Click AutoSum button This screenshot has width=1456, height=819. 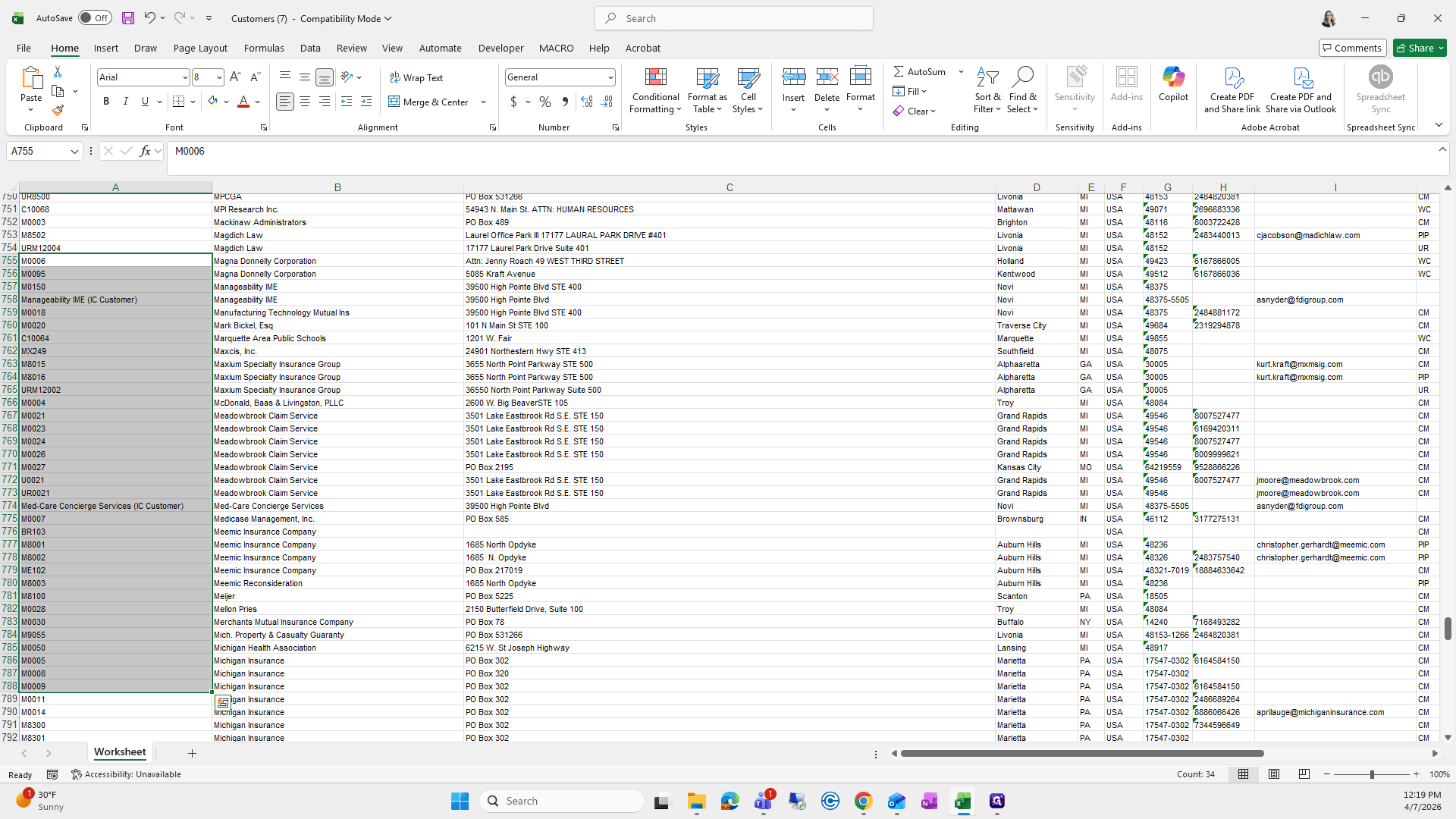pos(919,71)
